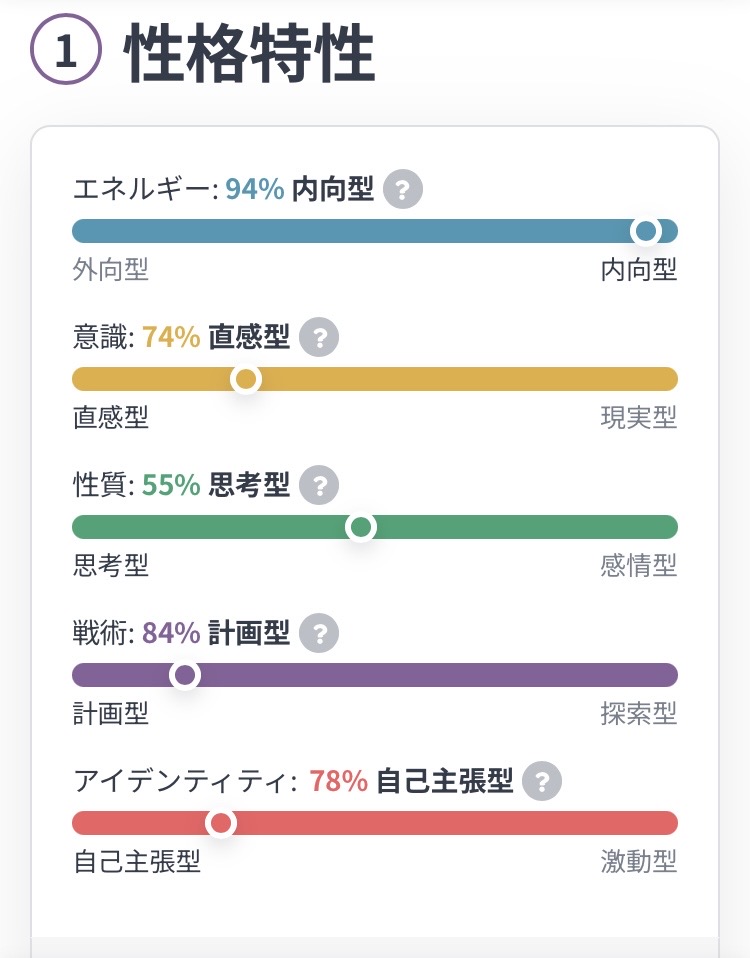Click help icon beside 意識 直感型
Viewport: 750px width, 958px height.
click(319, 338)
